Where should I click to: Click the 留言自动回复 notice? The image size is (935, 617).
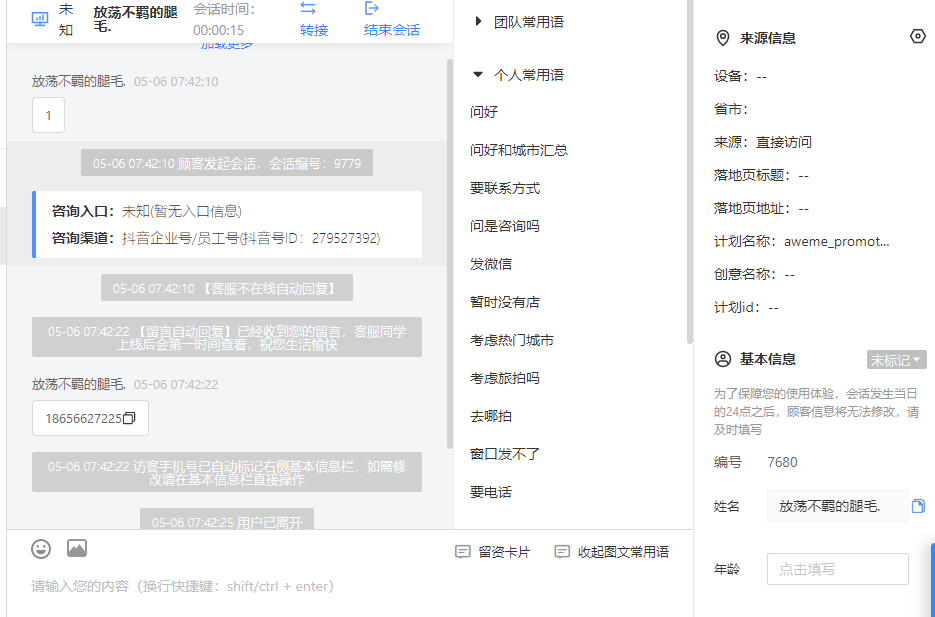pyautogui.click(x=227, y=337)
